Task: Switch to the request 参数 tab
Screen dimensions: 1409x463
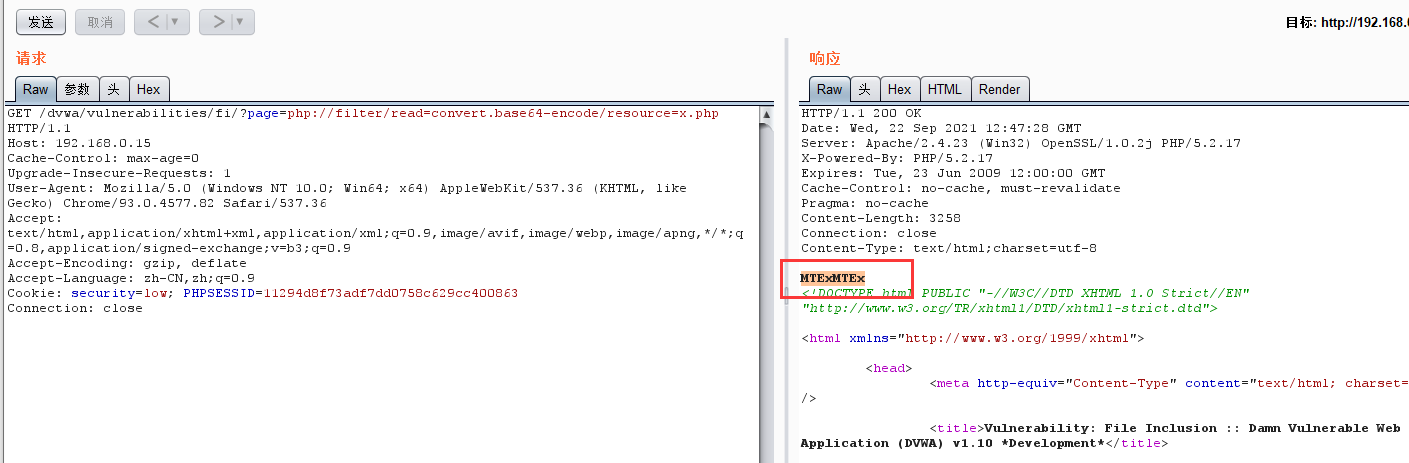Action: pos(77,89)
